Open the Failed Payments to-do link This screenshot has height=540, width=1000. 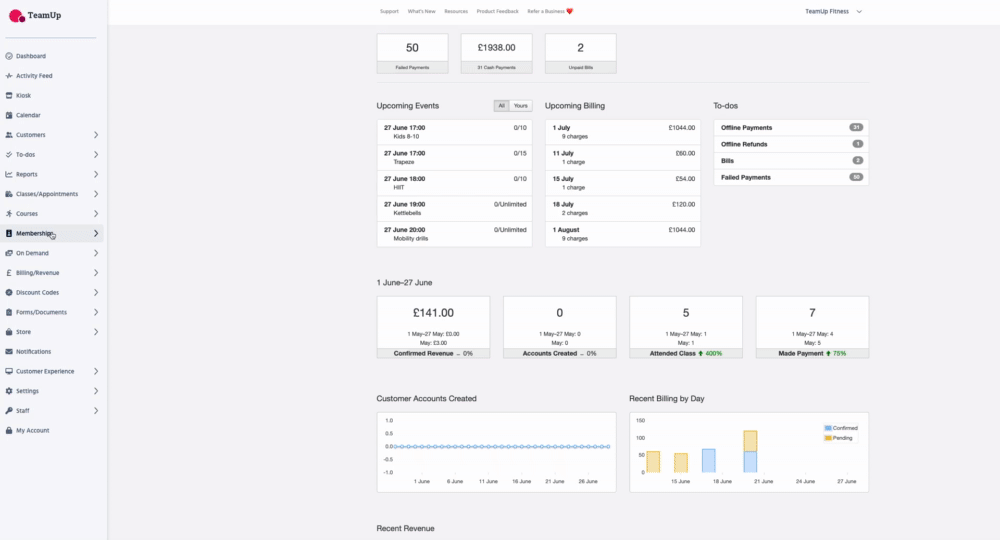pyautogui.click(x=746, y=177)
